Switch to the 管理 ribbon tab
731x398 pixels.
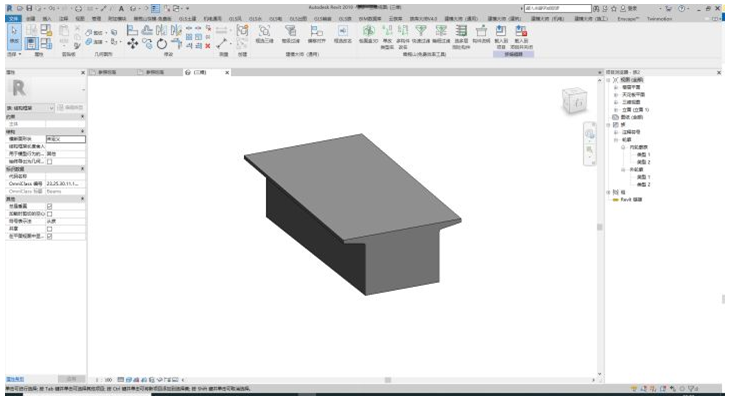click(x=97, y=19)
